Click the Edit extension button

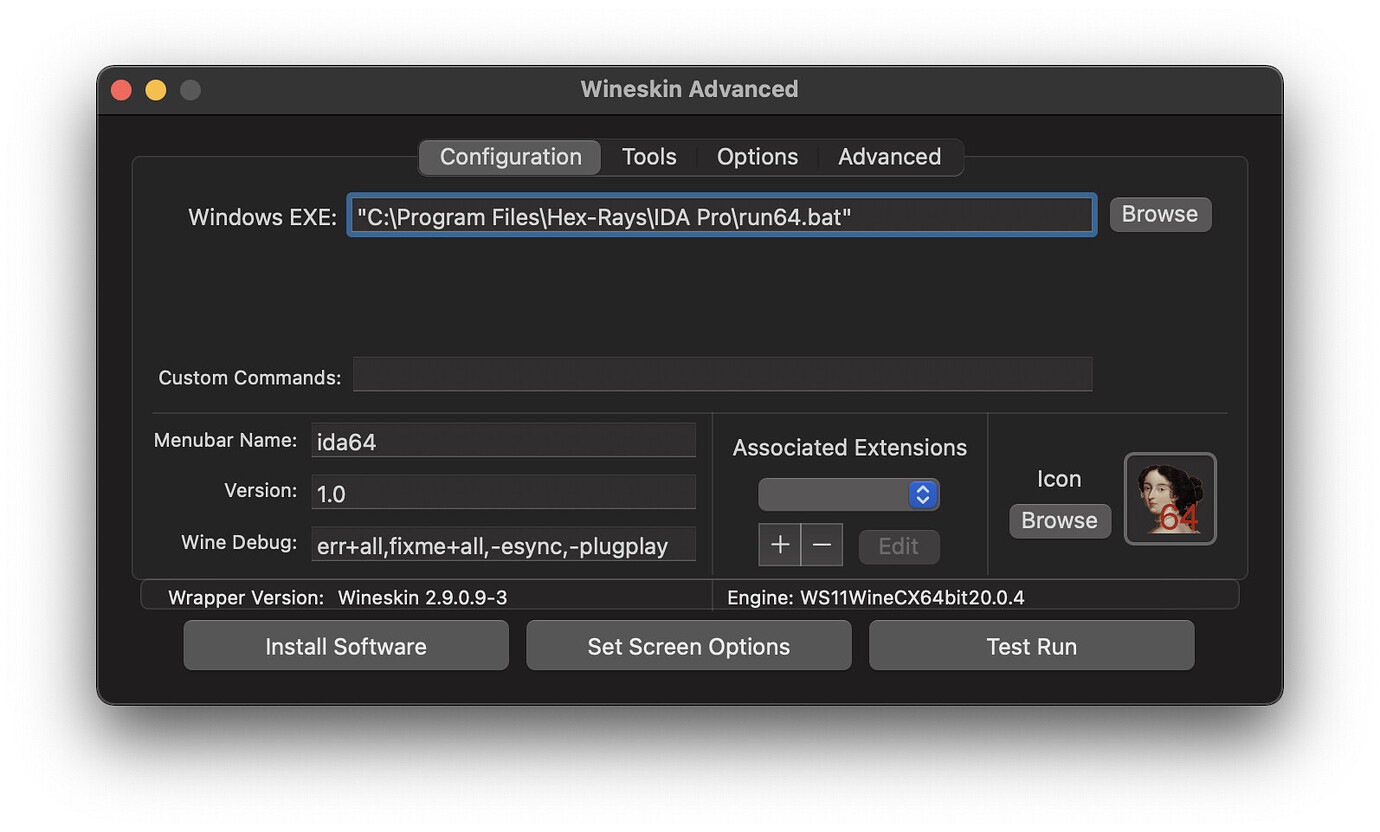[898, 546]
